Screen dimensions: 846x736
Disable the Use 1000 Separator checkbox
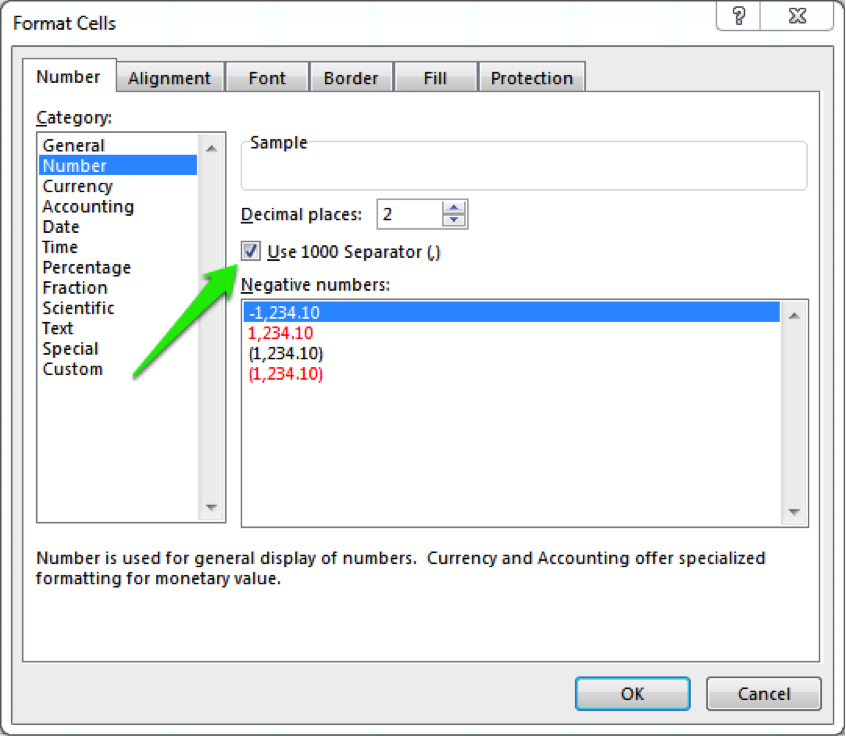click(x=250, y=251)
